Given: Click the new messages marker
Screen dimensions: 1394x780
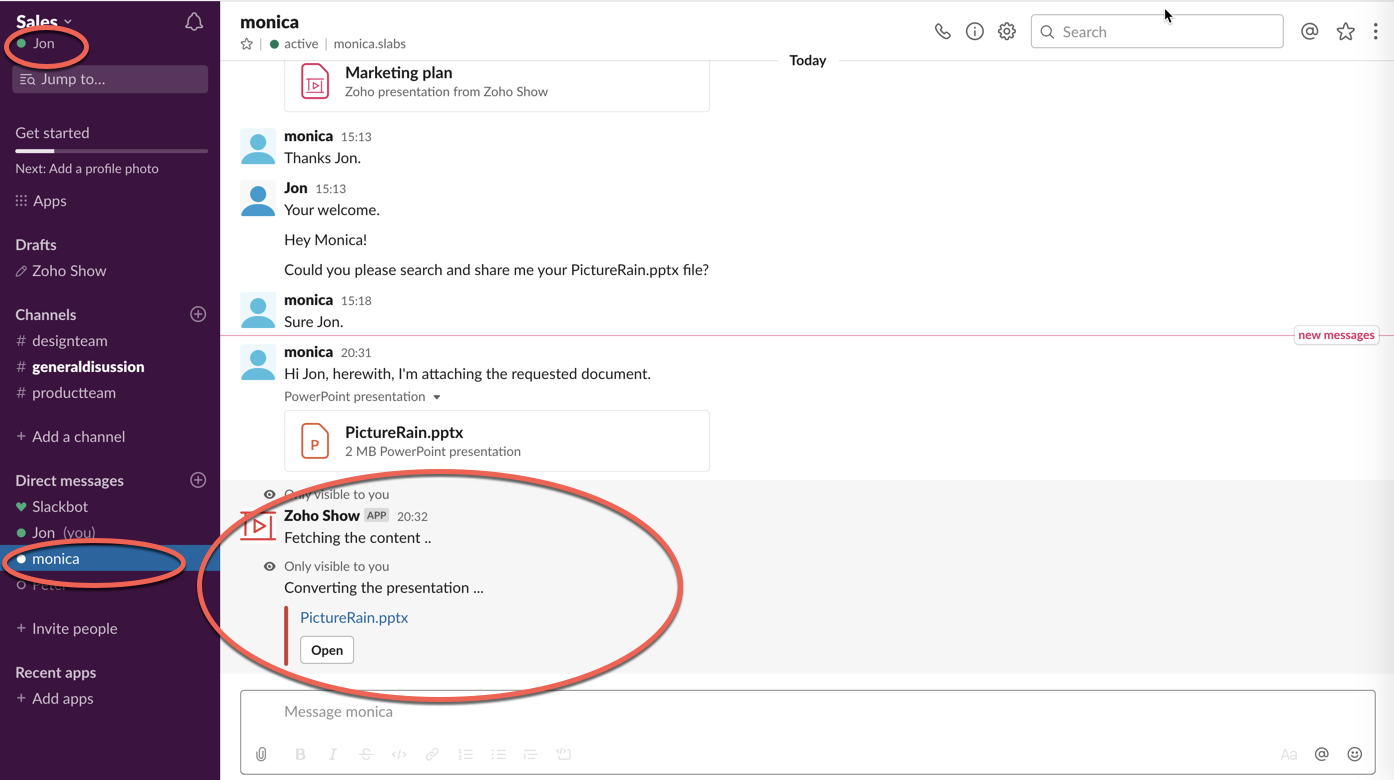Looking at the screenshot, I should (1336, 335).
